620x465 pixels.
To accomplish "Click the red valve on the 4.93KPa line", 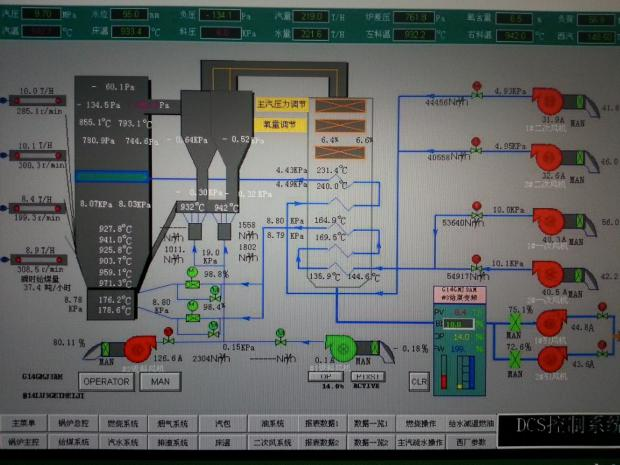I will pos(477,91).
